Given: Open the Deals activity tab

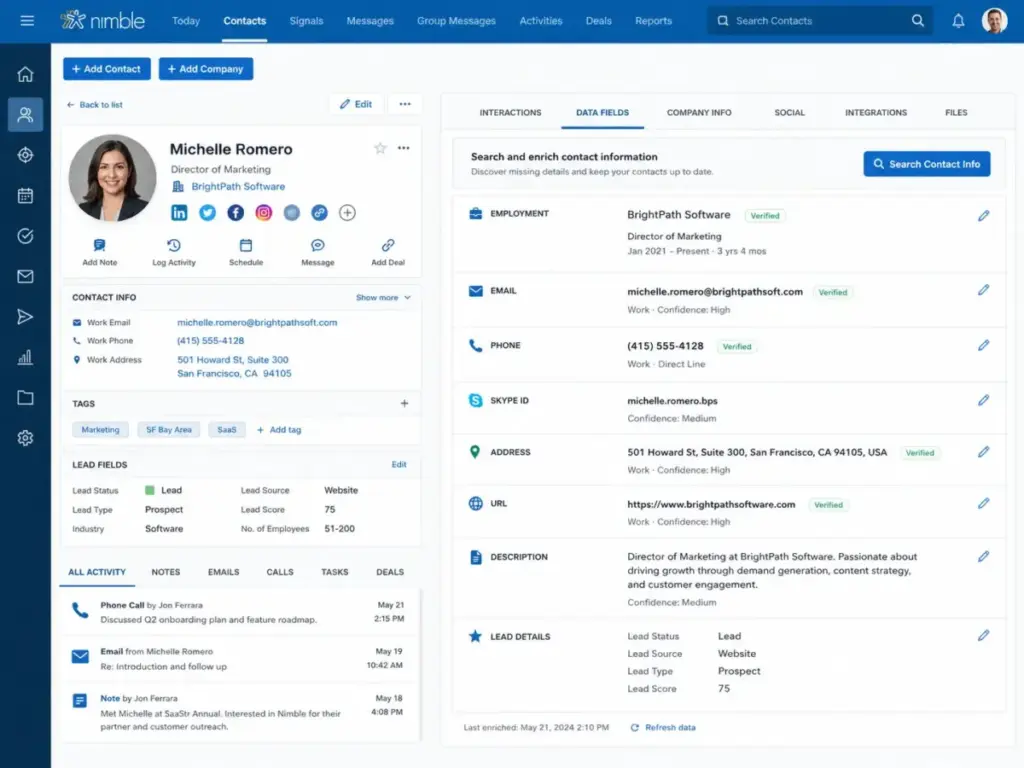Looking at the screenshot, I should (390, 571).
